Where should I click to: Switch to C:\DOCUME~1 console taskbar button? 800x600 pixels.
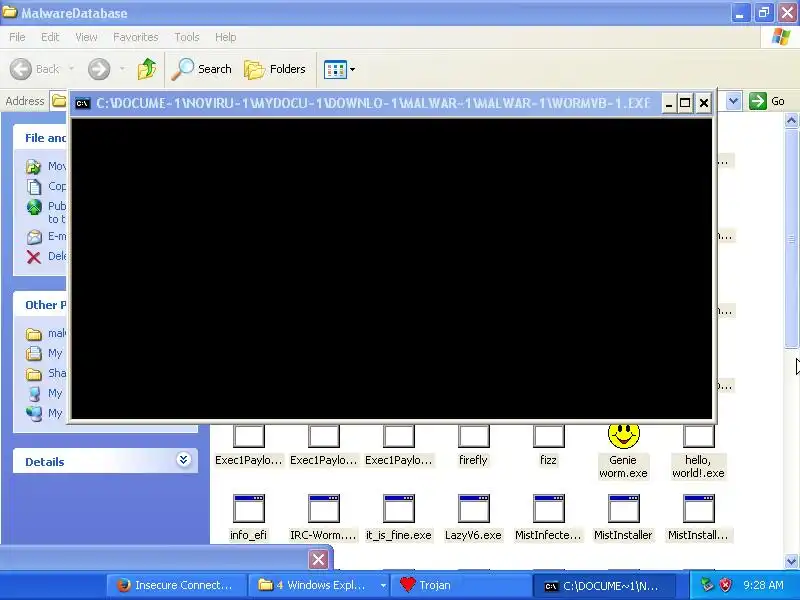pyautogui.click(x=605, y=586)
